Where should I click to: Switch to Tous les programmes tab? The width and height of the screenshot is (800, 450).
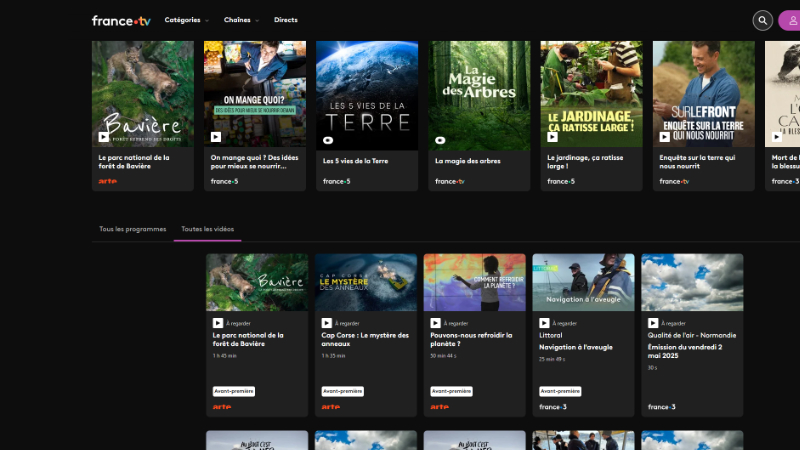[132, 229]
